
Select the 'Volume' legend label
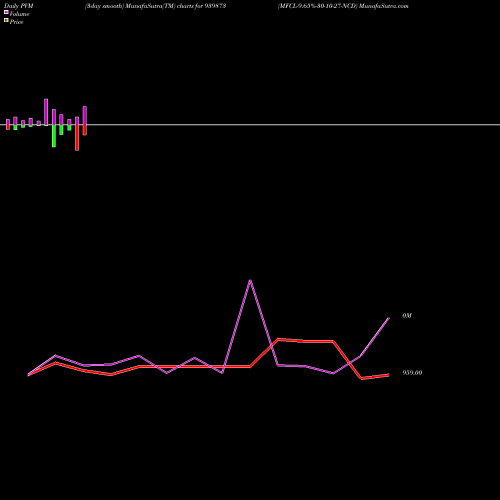(x=19, y=14)
